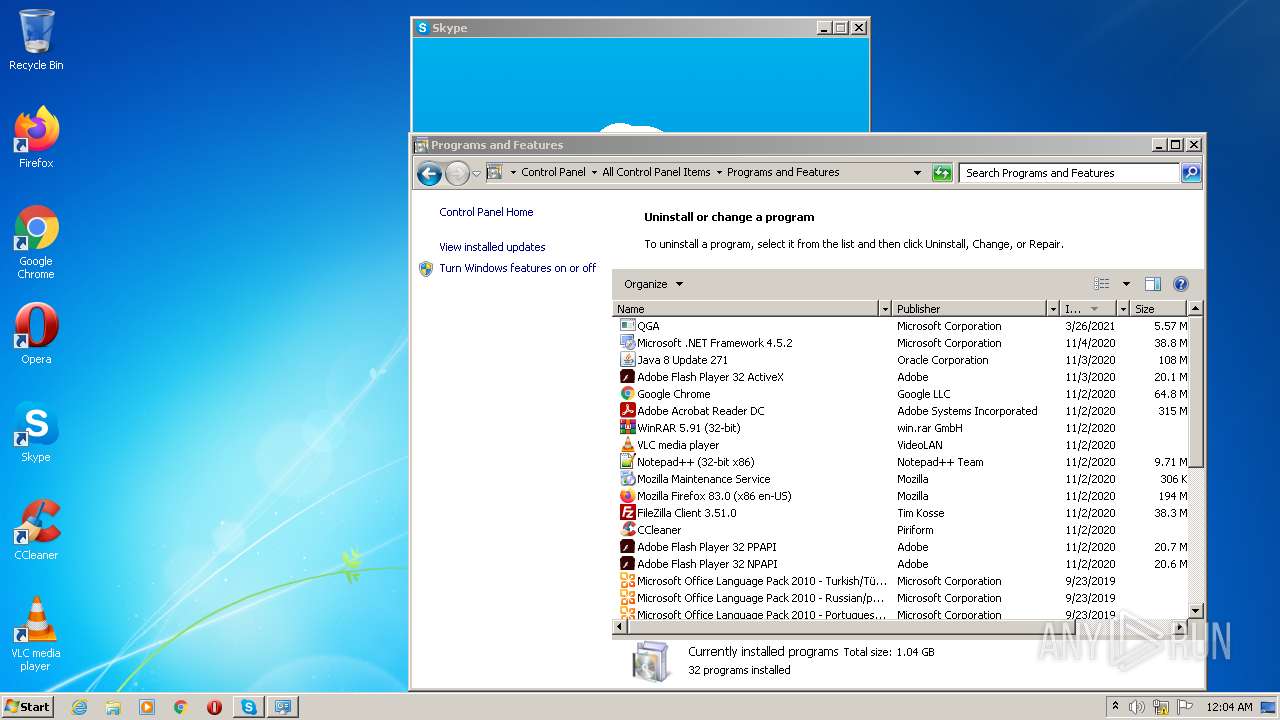The width and height of the screenshot is (1280, 720).
Task: Sort by the Name column header
Action: [745, 309]
